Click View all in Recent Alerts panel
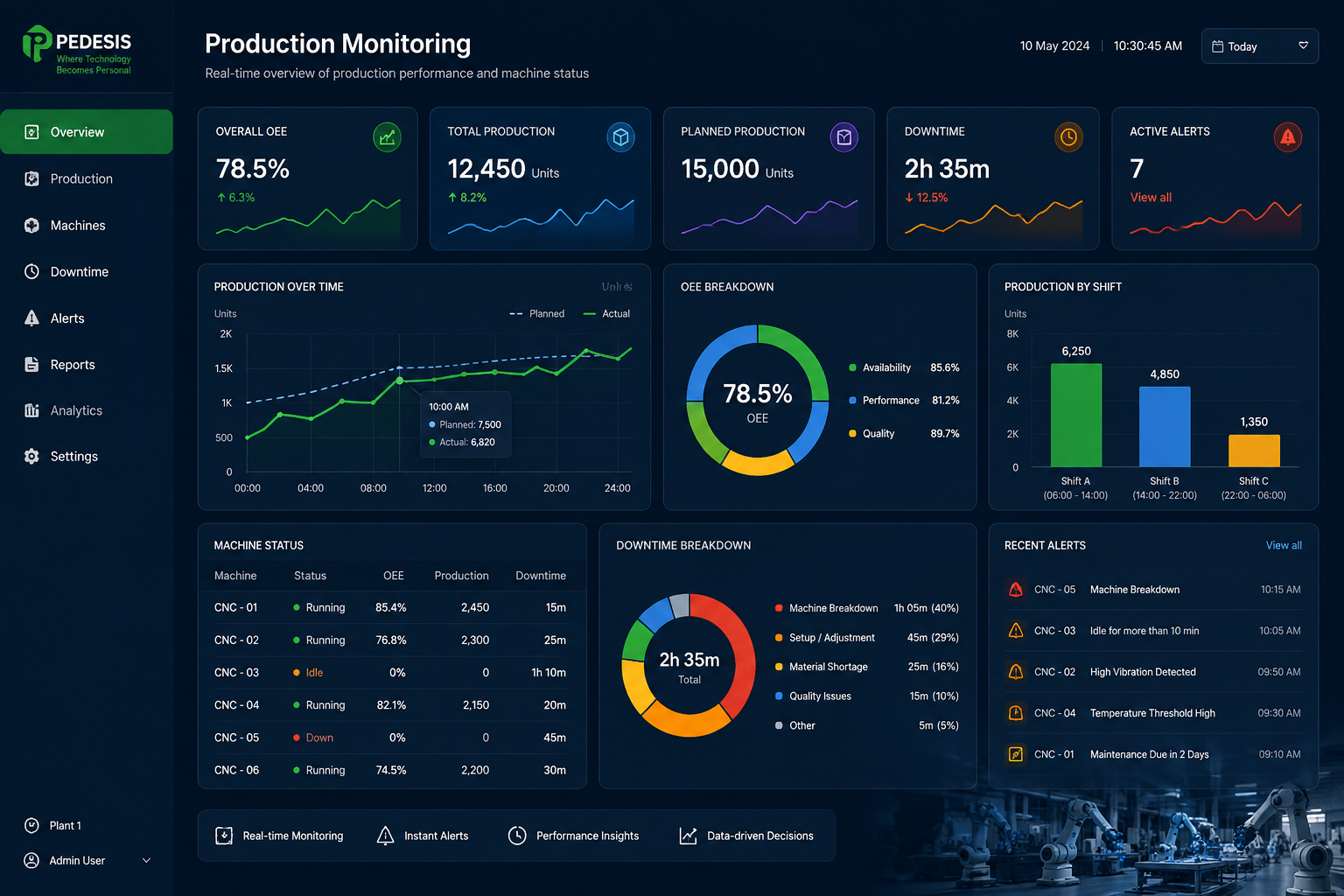This screenshot has width=1344, height=896. click(x=1284, y=545)
